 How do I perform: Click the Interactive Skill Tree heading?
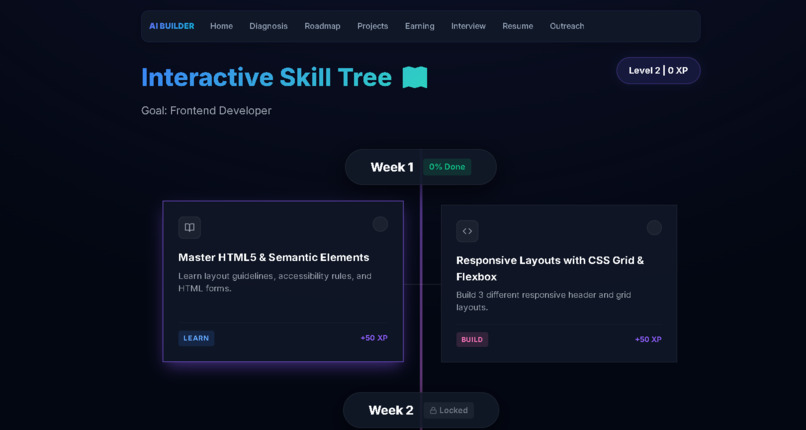click(266, 78)
